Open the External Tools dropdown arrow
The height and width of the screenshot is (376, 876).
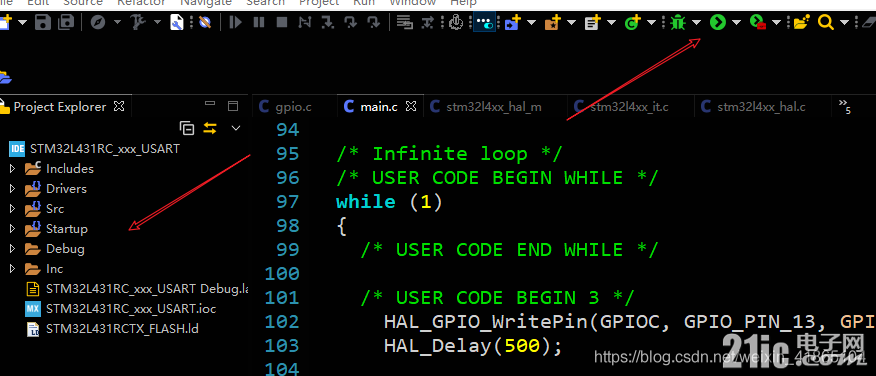[x=777, y=22]
